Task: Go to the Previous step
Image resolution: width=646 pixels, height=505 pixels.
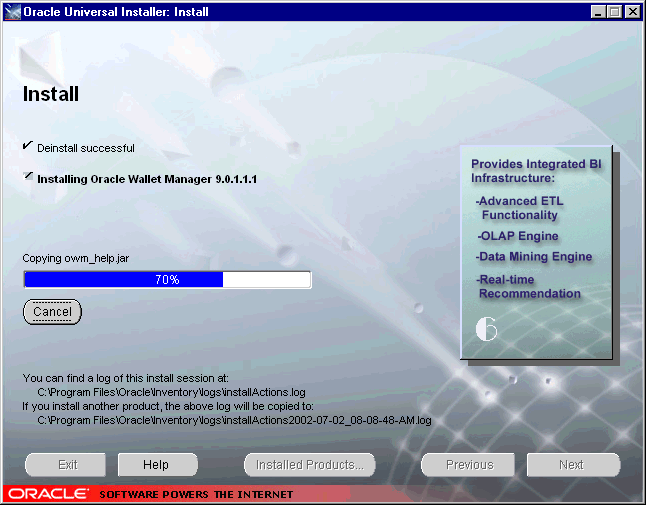Action: (468, 465)
